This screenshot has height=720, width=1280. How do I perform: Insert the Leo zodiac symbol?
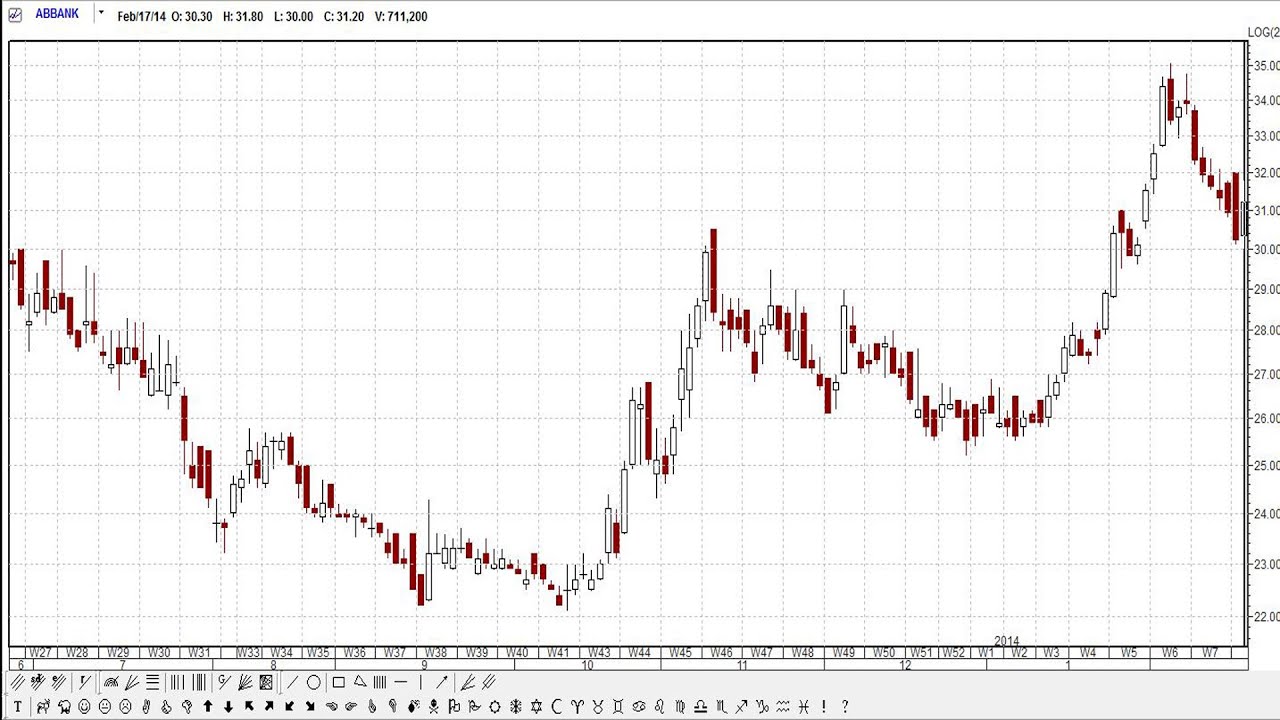659,706
